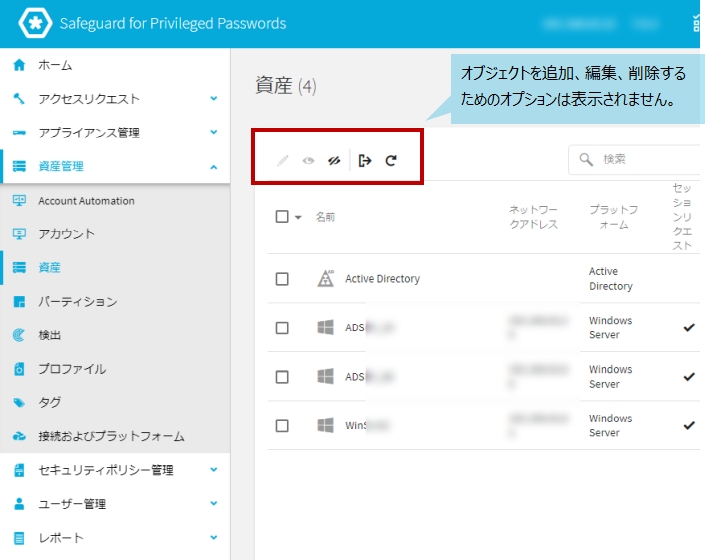Expand the ユーザー管理 chevron
705x560 pixels.
click(x=214, y=503)
